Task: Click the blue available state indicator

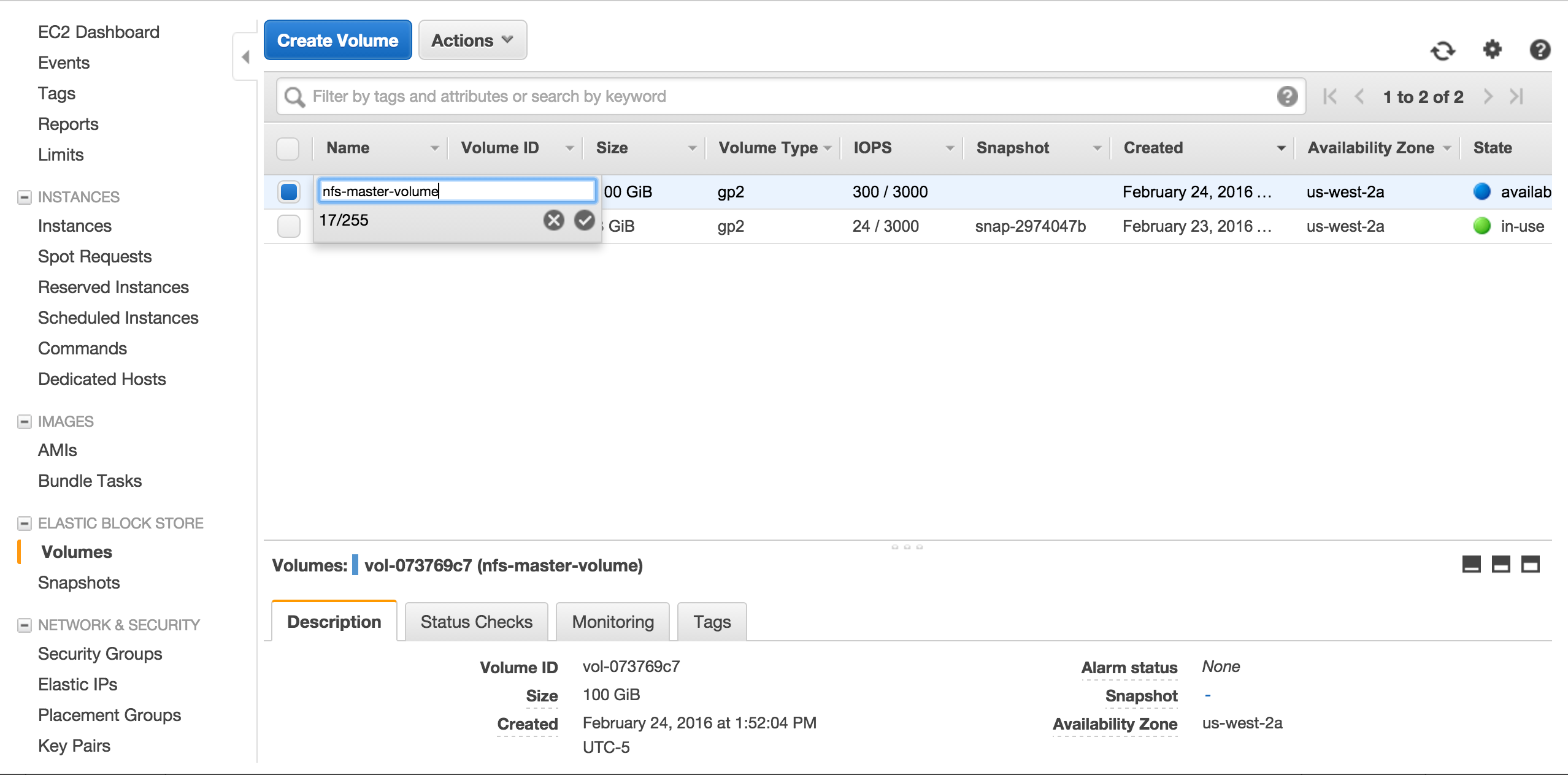Action: 1482,191
